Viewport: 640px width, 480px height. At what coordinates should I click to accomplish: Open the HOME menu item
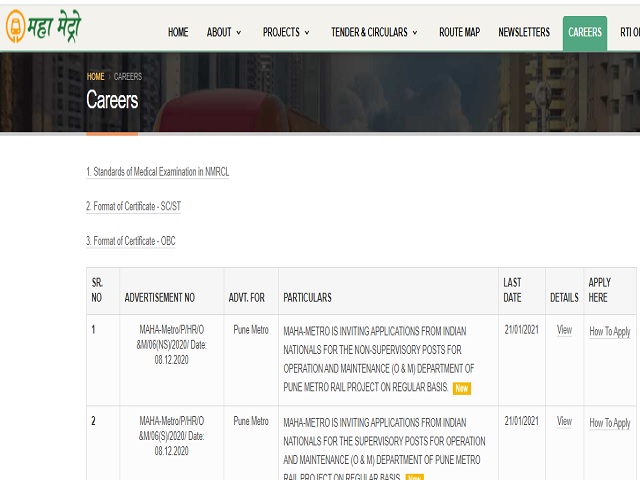point(178,32)
